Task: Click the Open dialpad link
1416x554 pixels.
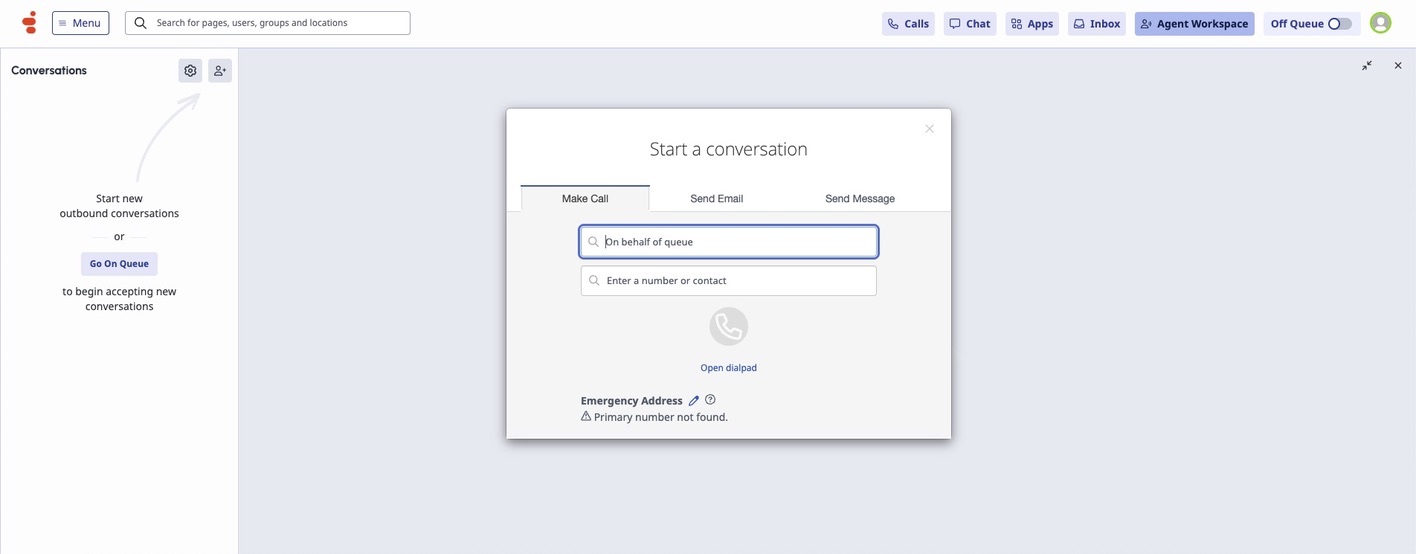Action: tap(728, 368)
